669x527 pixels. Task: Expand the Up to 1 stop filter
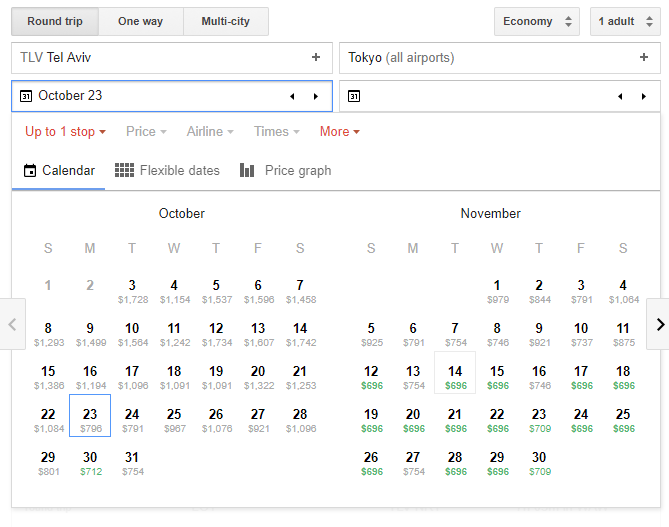[x=65, y=132]
